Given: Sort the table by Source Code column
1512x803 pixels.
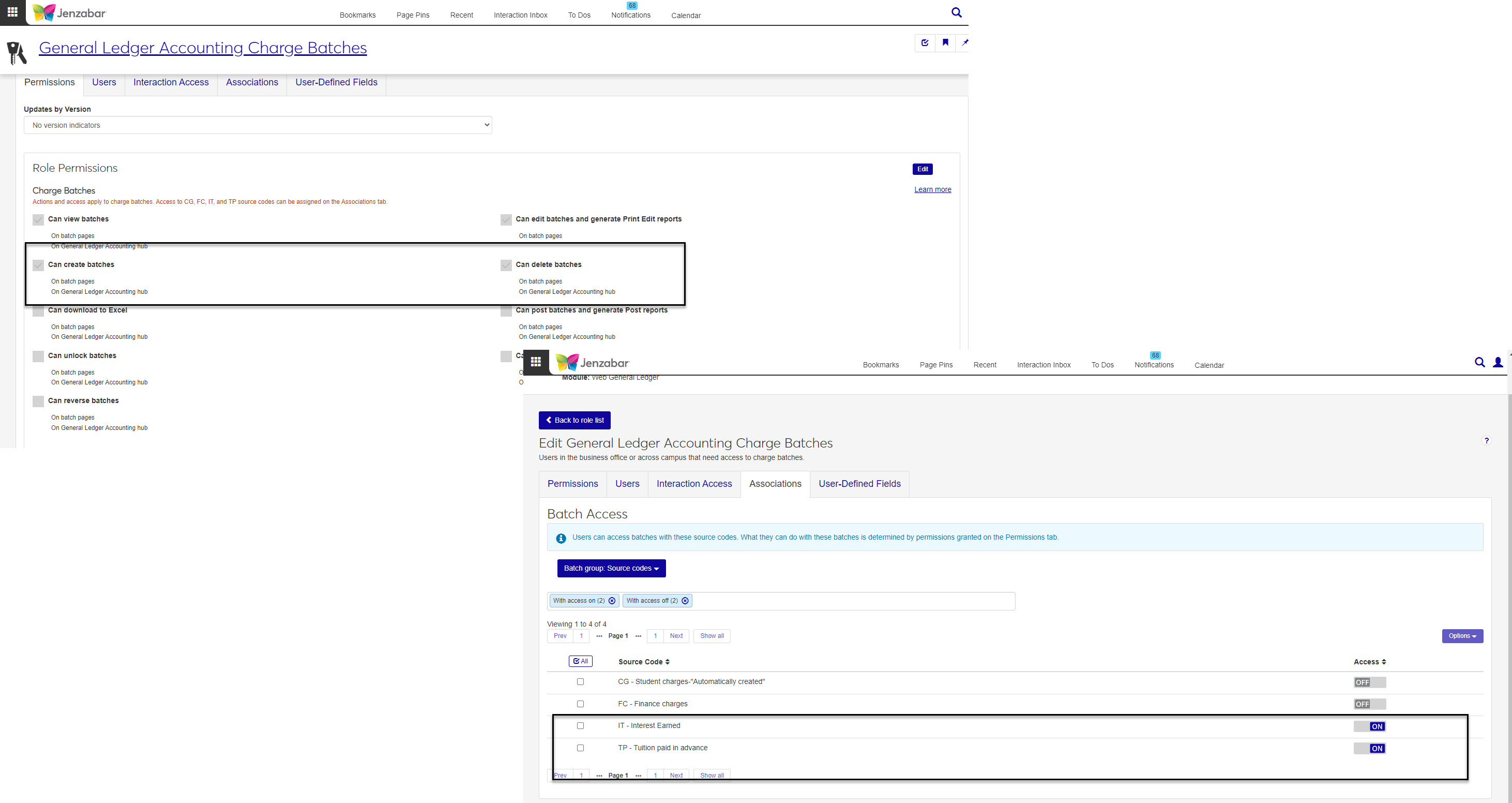Looking at the screenshot, I should click(644, 662).
